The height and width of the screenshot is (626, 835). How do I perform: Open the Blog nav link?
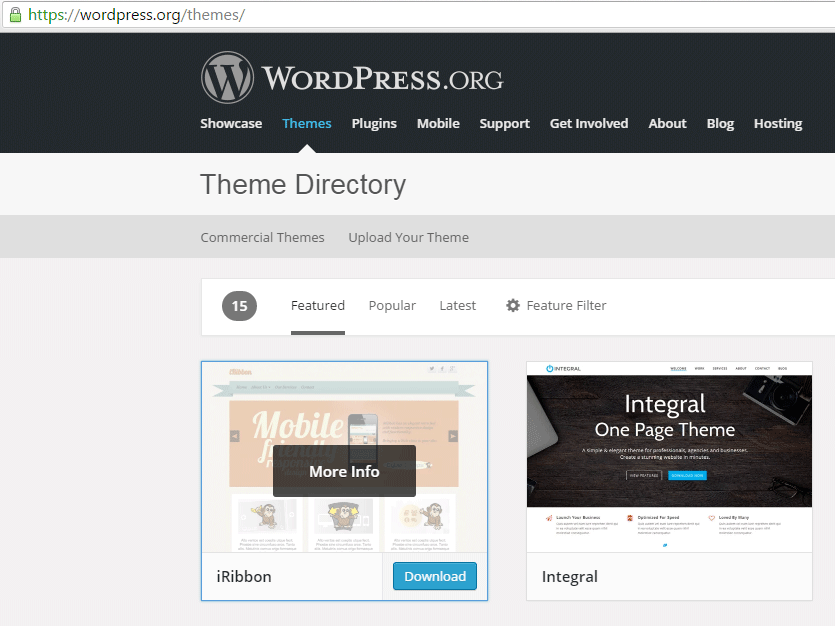click(x=720, y=123)
